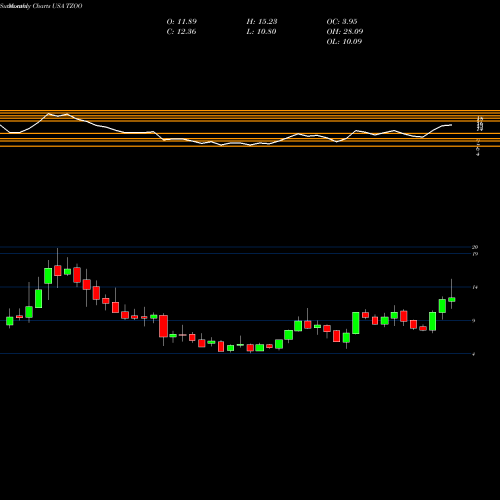
Task: Click the large red candle body below the 9 line
Action: pyautogui.click(x=163, y=326)
